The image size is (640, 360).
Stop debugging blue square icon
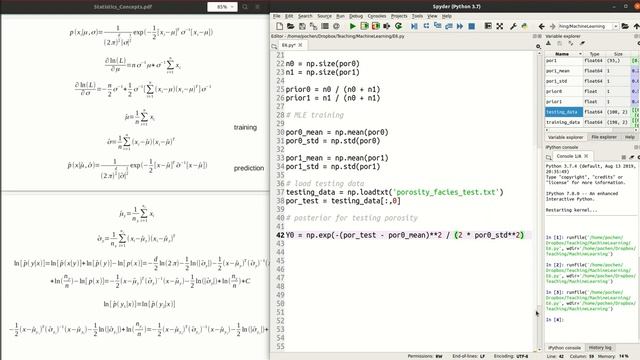coord(471,26)
